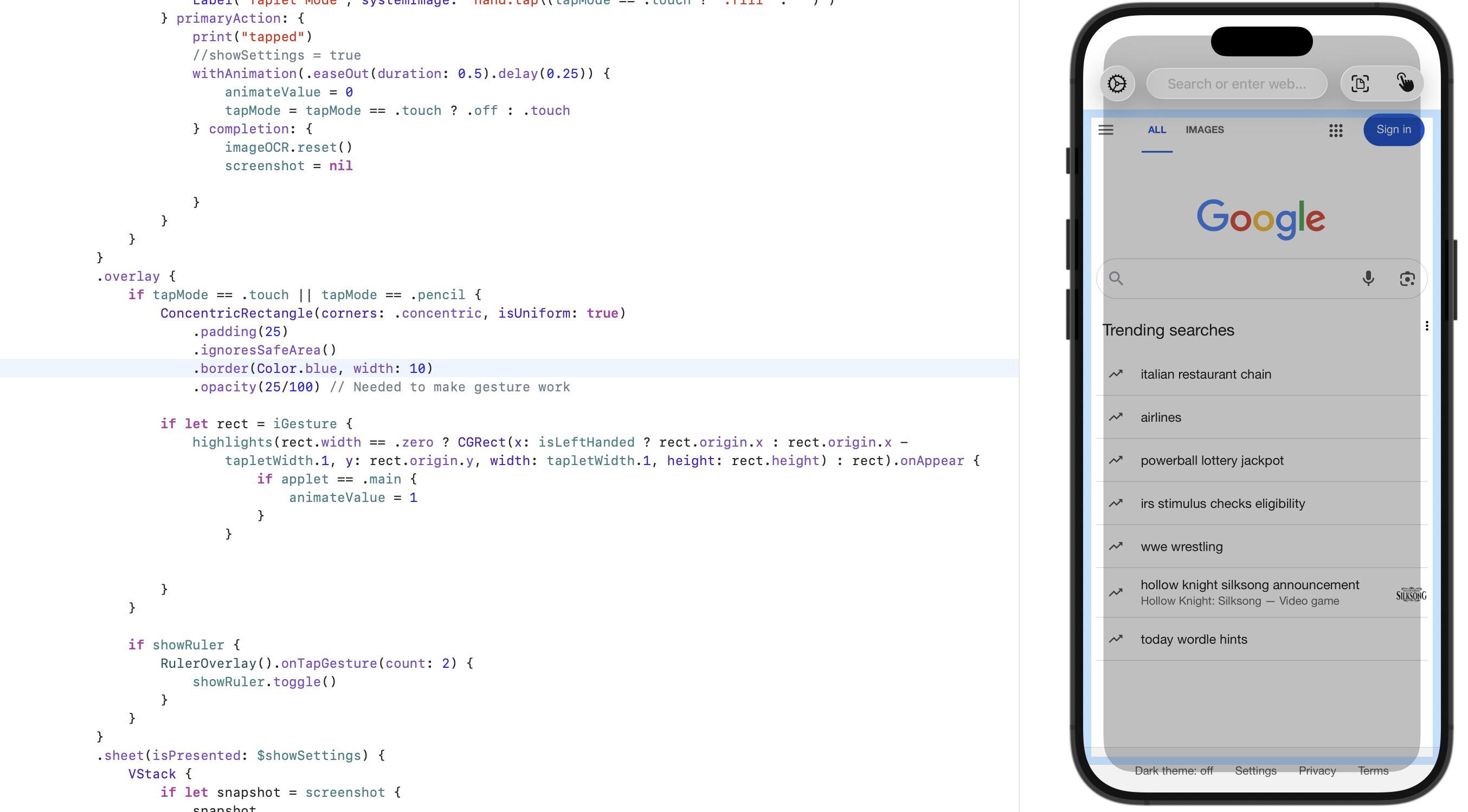Screen dimensions: 1468x812
Task: Select trending search irs stimulus checks eligibility
Action: point(1261,504)
